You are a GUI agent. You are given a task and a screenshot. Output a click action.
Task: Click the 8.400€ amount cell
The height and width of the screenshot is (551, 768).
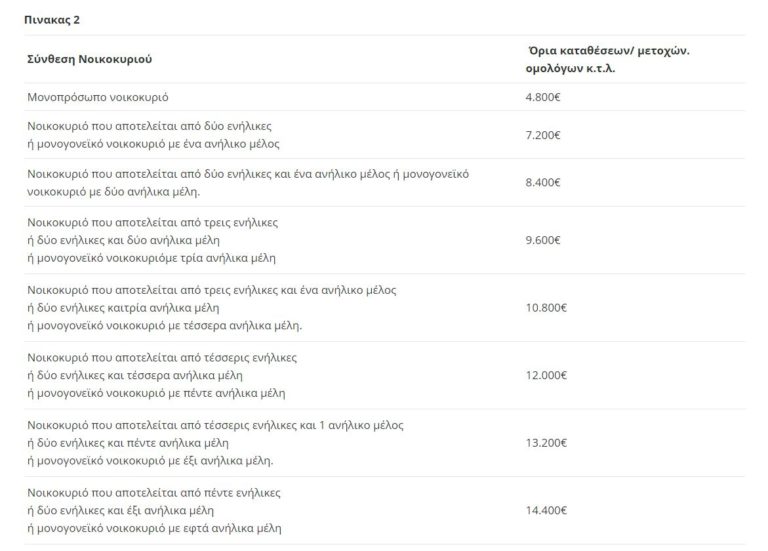(542, 182)
